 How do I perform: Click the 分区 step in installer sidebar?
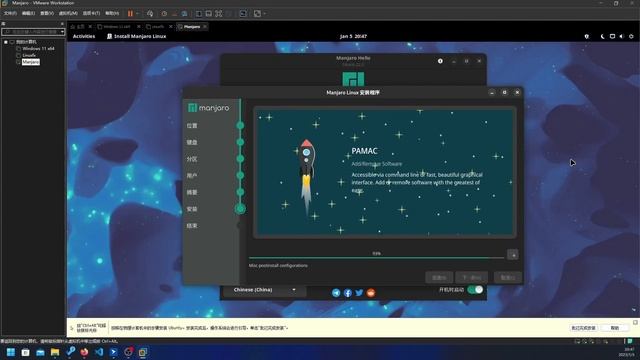pos(192,159)
